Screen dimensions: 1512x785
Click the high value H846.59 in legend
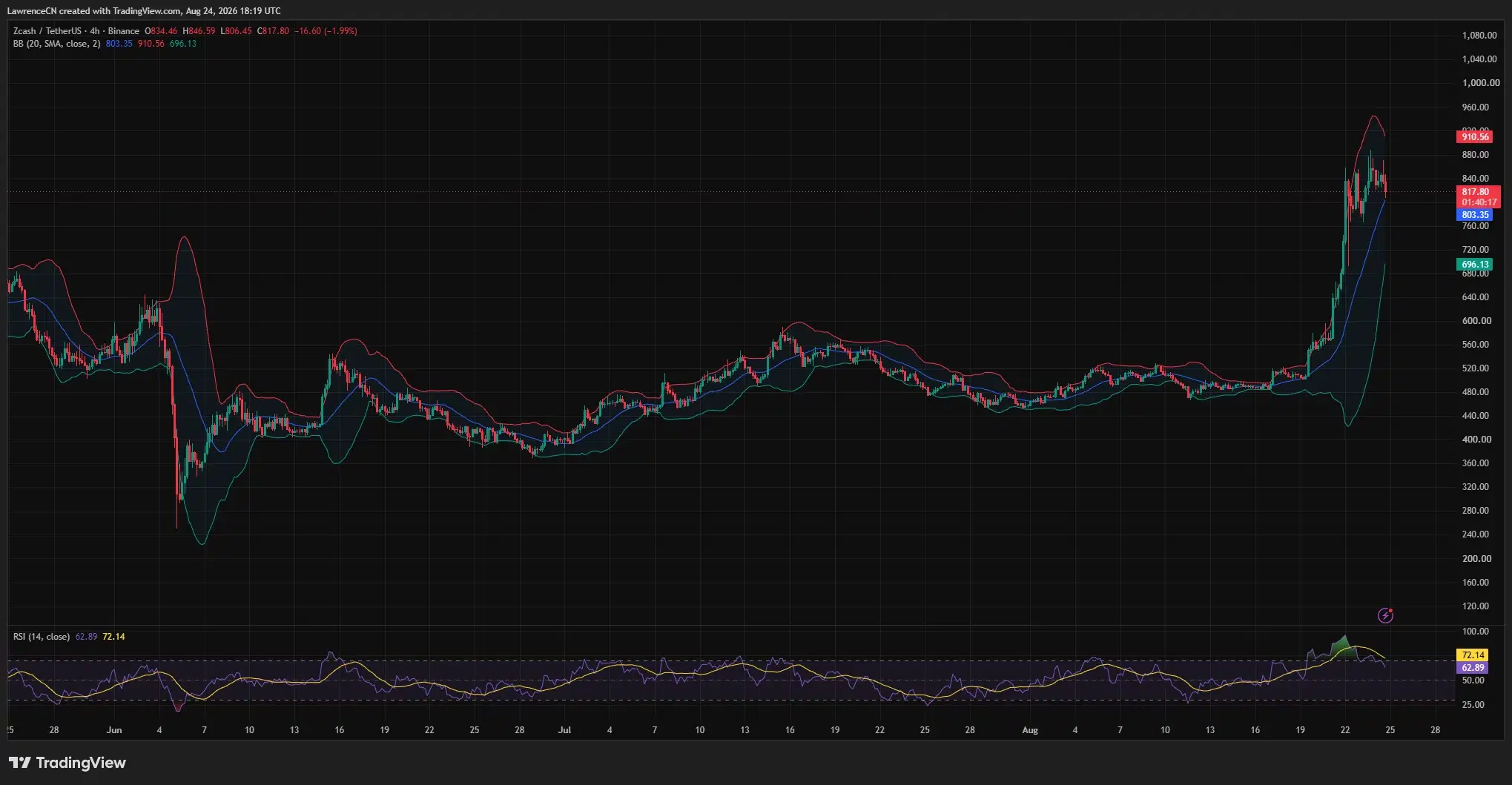(x=199, y=31)
